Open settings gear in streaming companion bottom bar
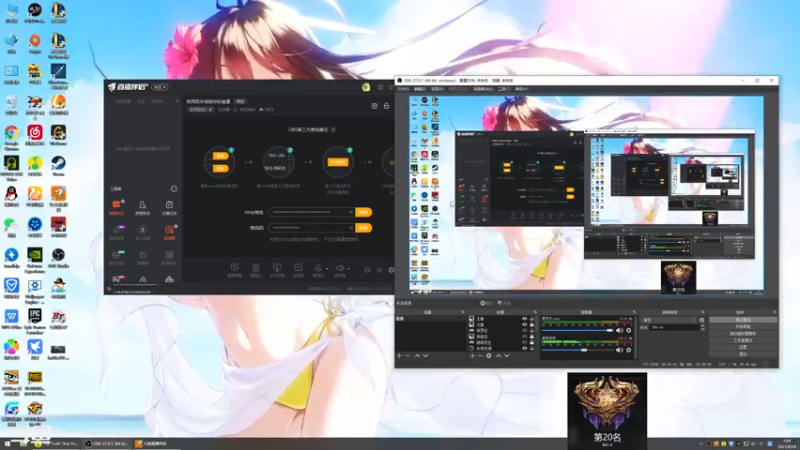The height and width of the screenshot is (450, 800). [391, 270]
